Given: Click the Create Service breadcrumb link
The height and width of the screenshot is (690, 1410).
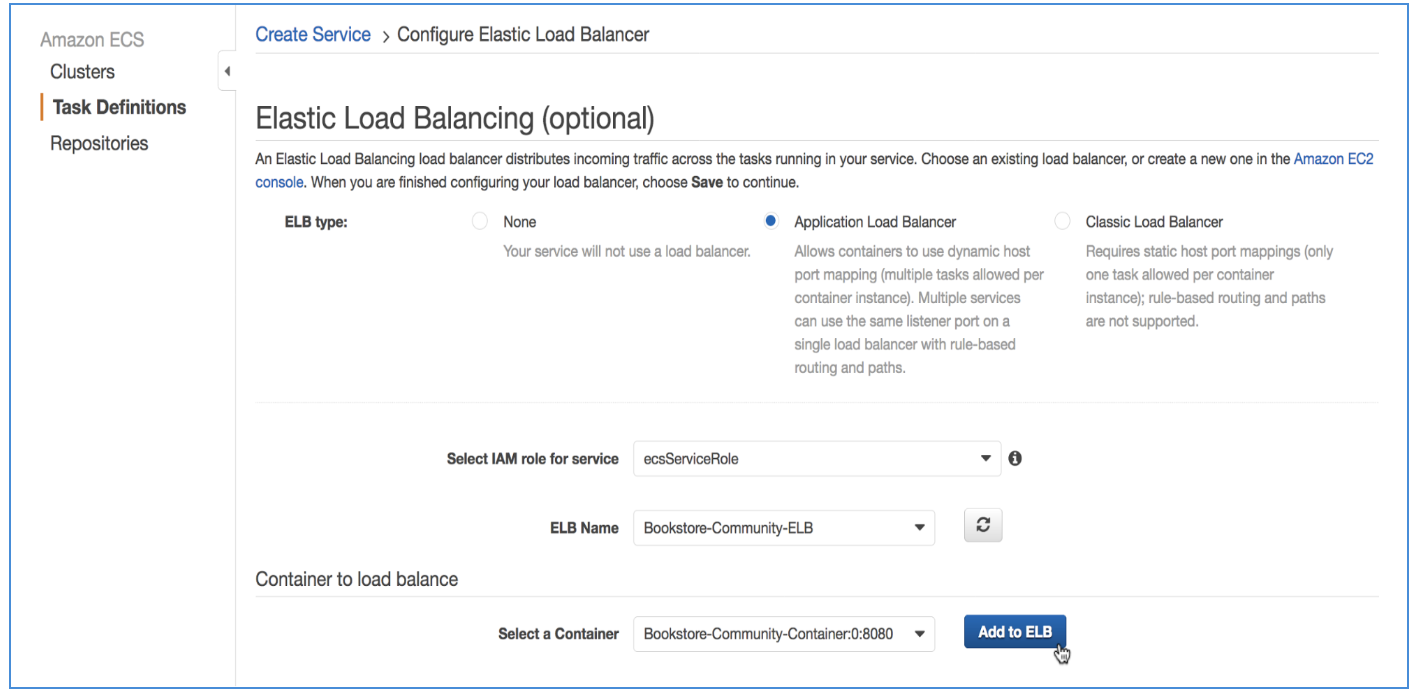Looking at the screenshot, I should [313, 35].
